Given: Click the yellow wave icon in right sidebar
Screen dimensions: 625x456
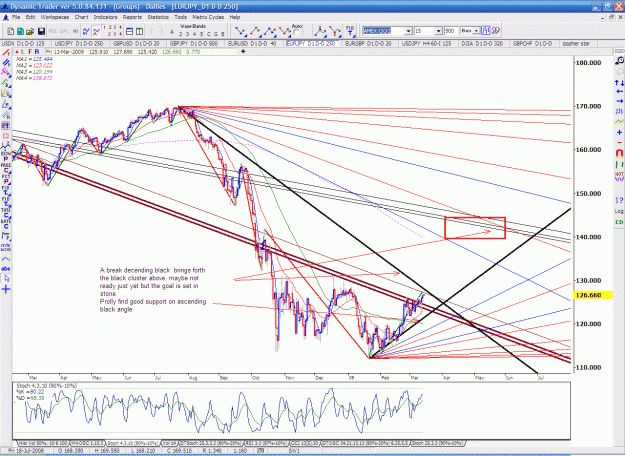Looking at the screenshot, I should [619, 121].
